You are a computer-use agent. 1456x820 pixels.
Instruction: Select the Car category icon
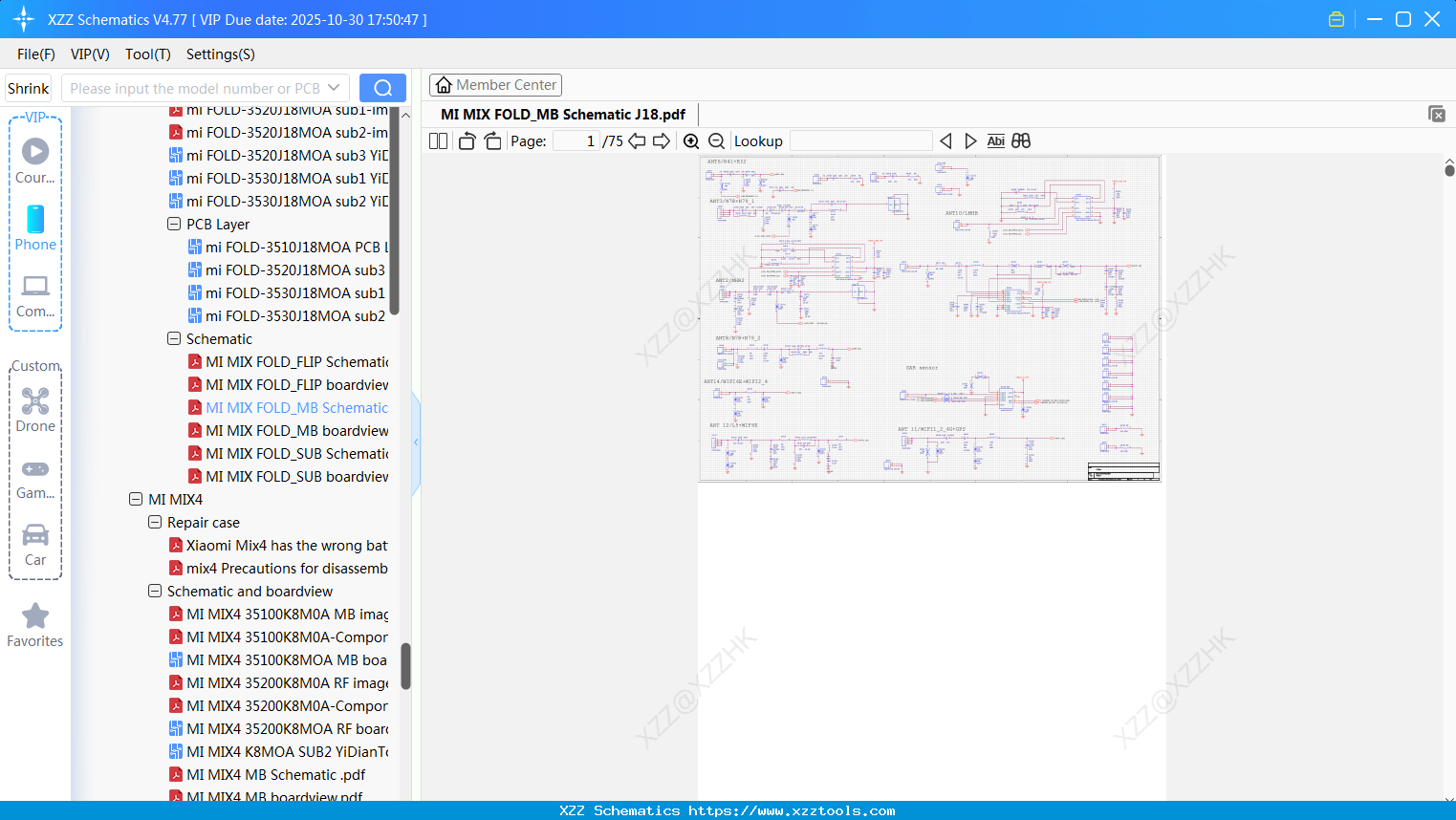(35, 545)
